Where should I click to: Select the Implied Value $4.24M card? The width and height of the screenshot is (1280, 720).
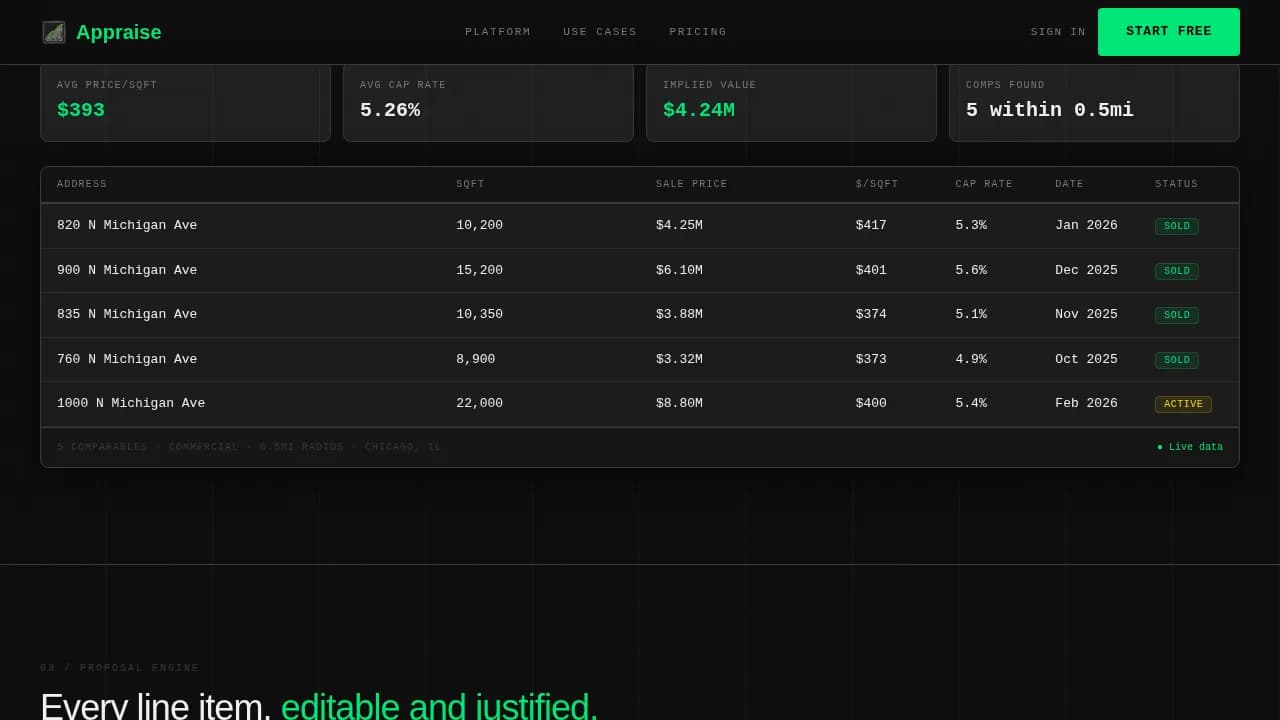pos(791,102)
